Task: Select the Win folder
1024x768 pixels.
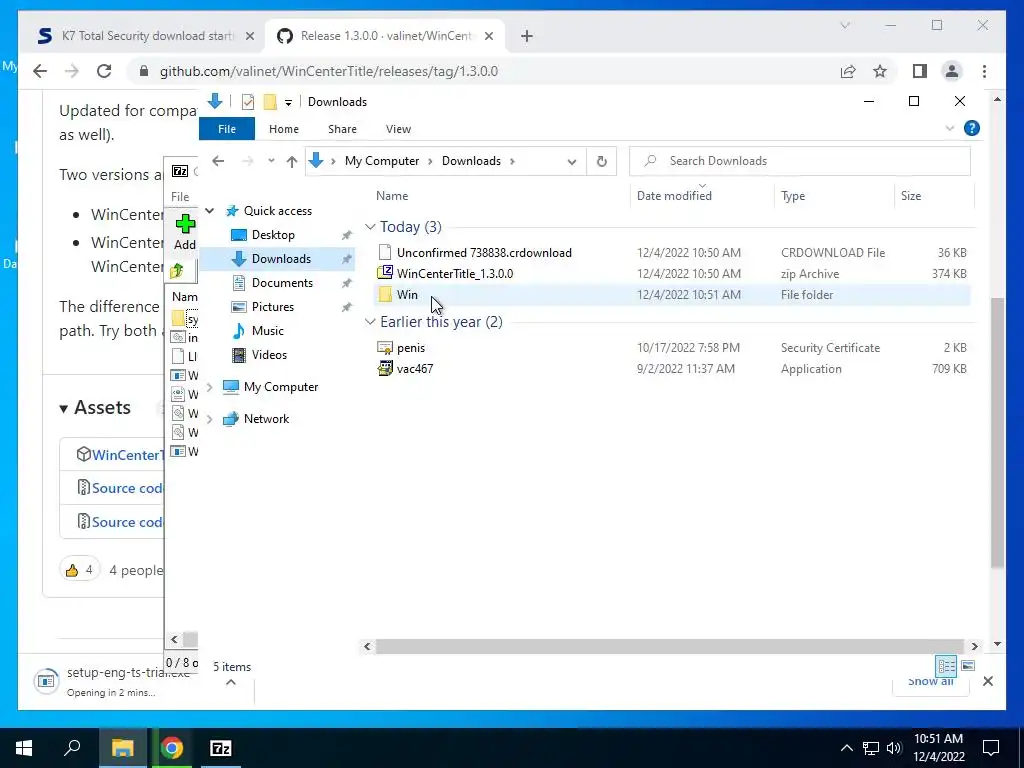Action: click(x=673, y=295)
